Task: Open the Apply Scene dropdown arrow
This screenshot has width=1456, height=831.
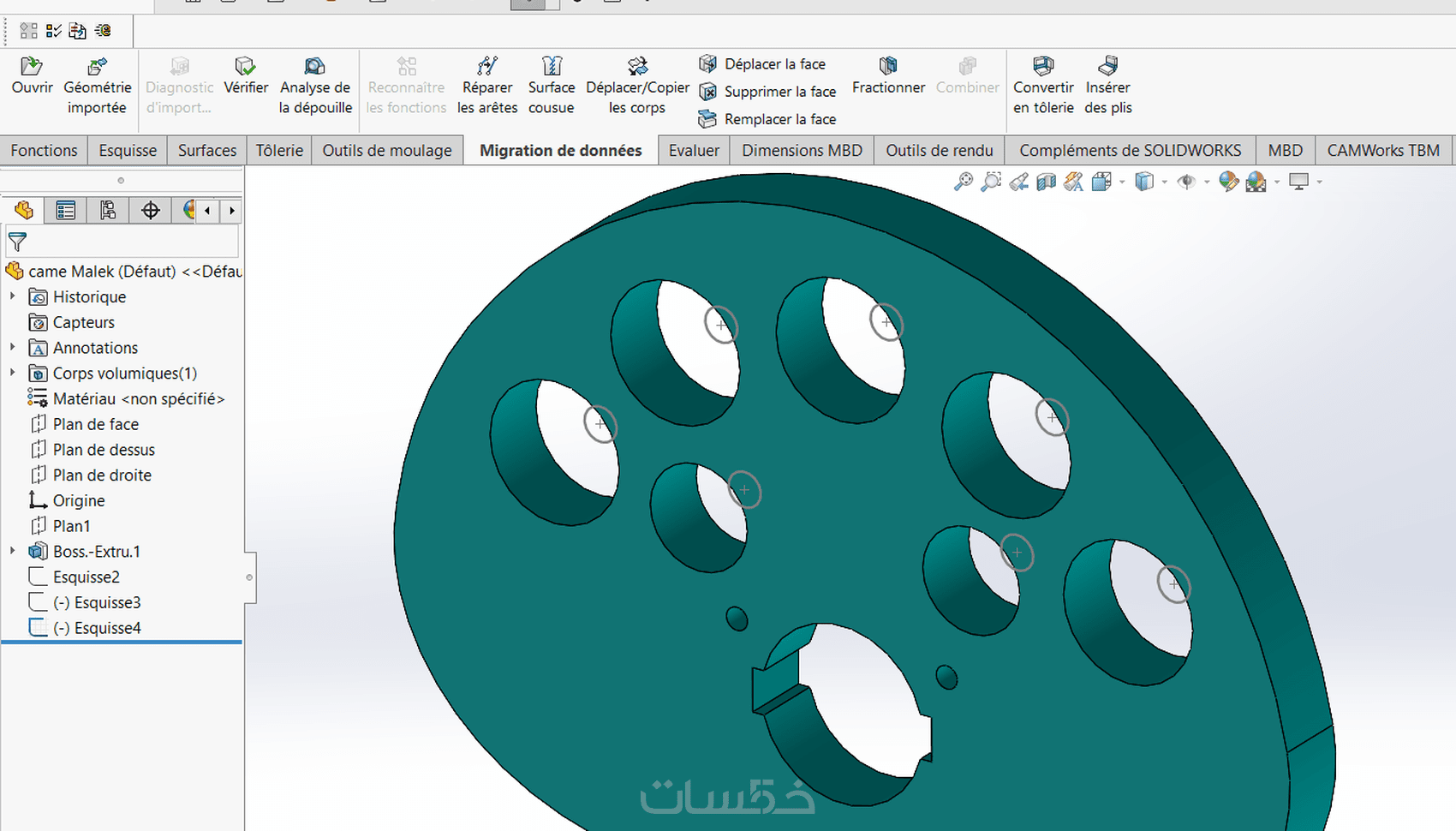Action: (x=1276, y=182)
